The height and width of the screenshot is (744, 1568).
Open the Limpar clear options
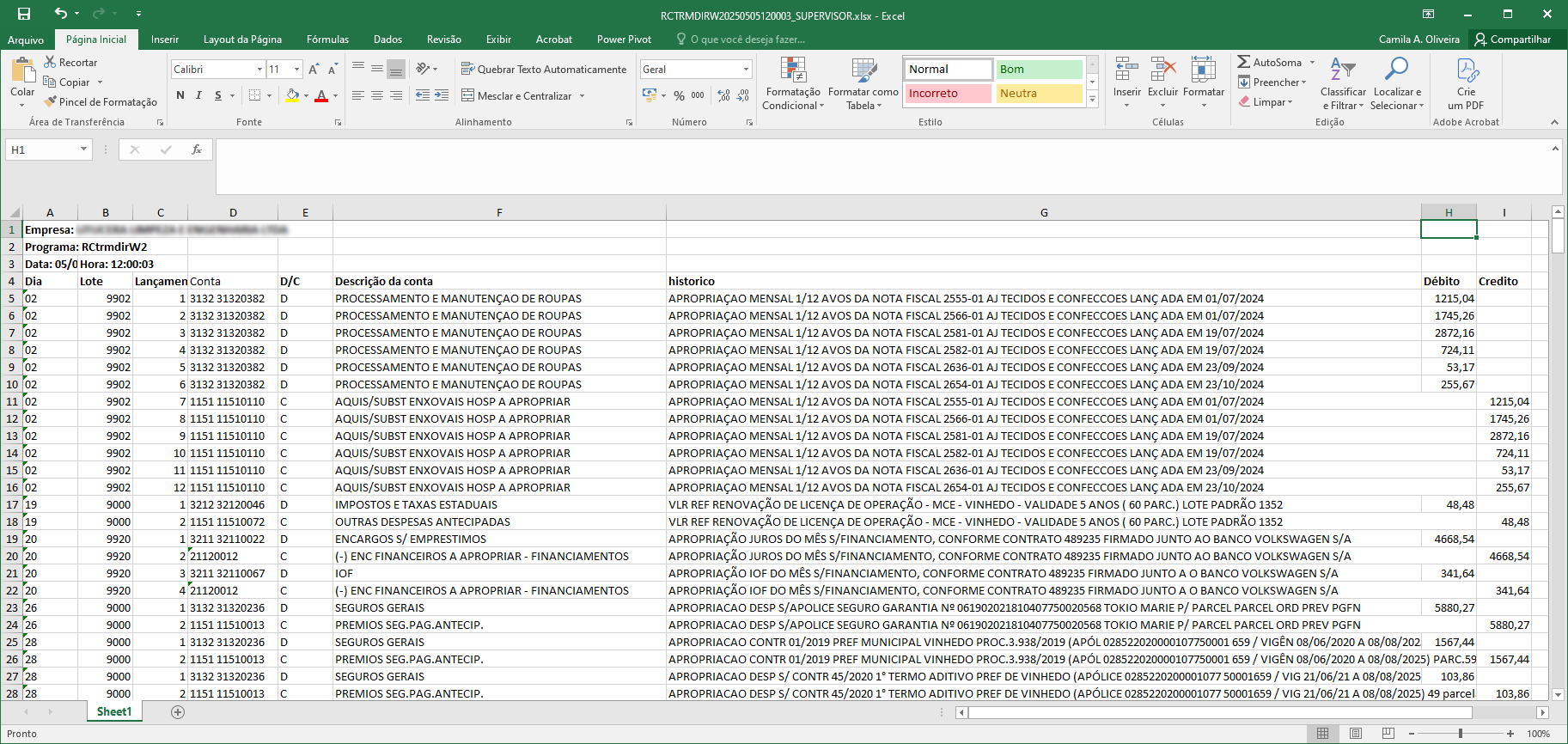click(1266, 102)
